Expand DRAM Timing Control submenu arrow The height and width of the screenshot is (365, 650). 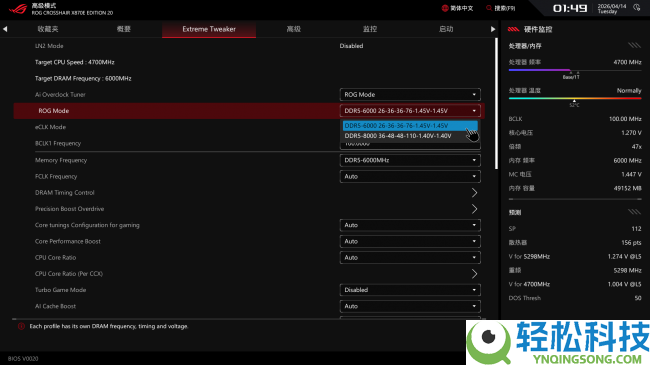coord(474,192)
